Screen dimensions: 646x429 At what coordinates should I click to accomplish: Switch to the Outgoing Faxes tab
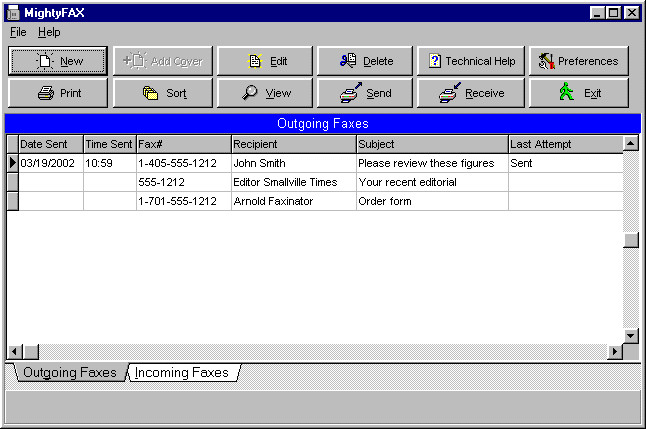70,373
